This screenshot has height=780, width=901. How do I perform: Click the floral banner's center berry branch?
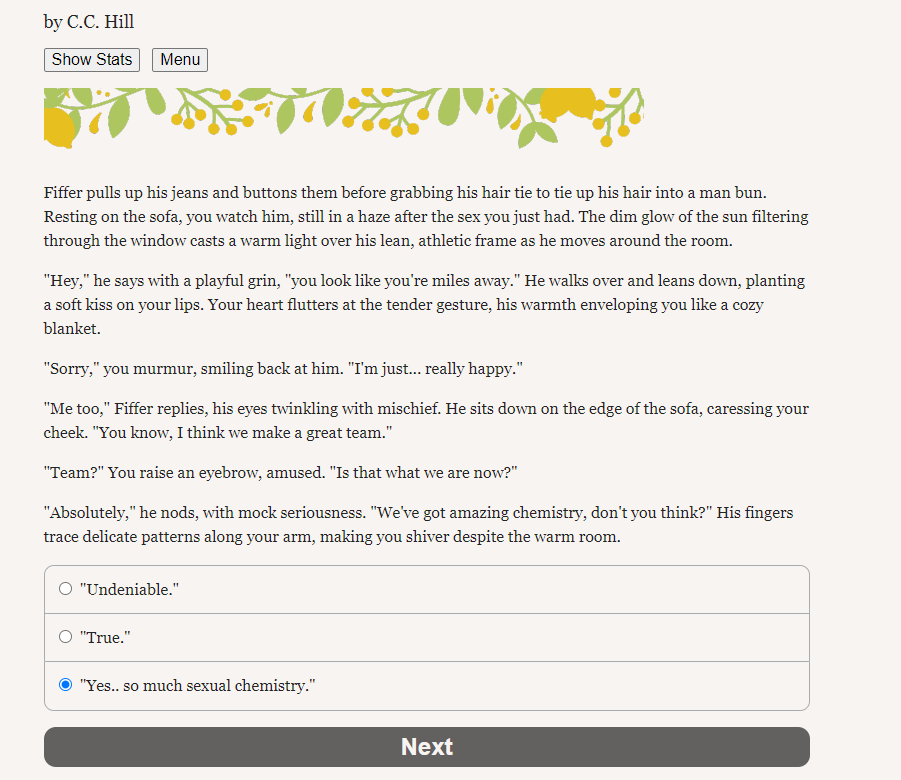[383, 113]
